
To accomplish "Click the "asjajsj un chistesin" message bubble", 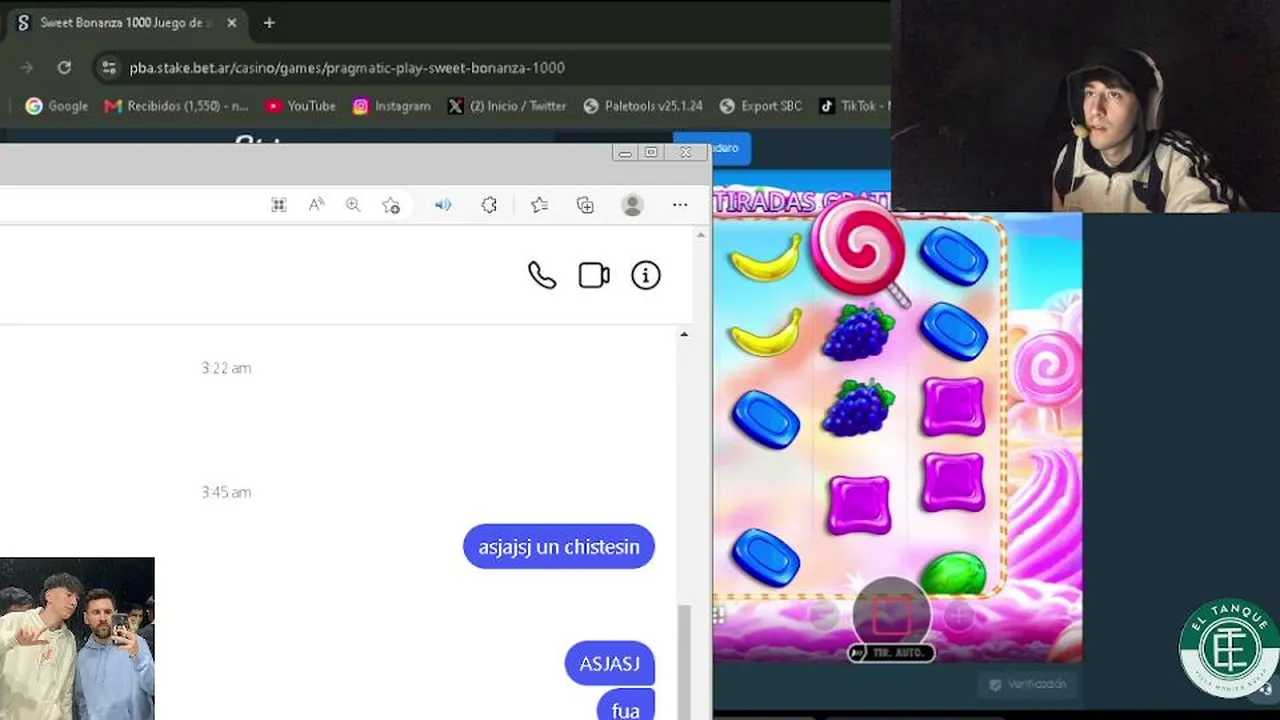I will [x=559, y=547].
